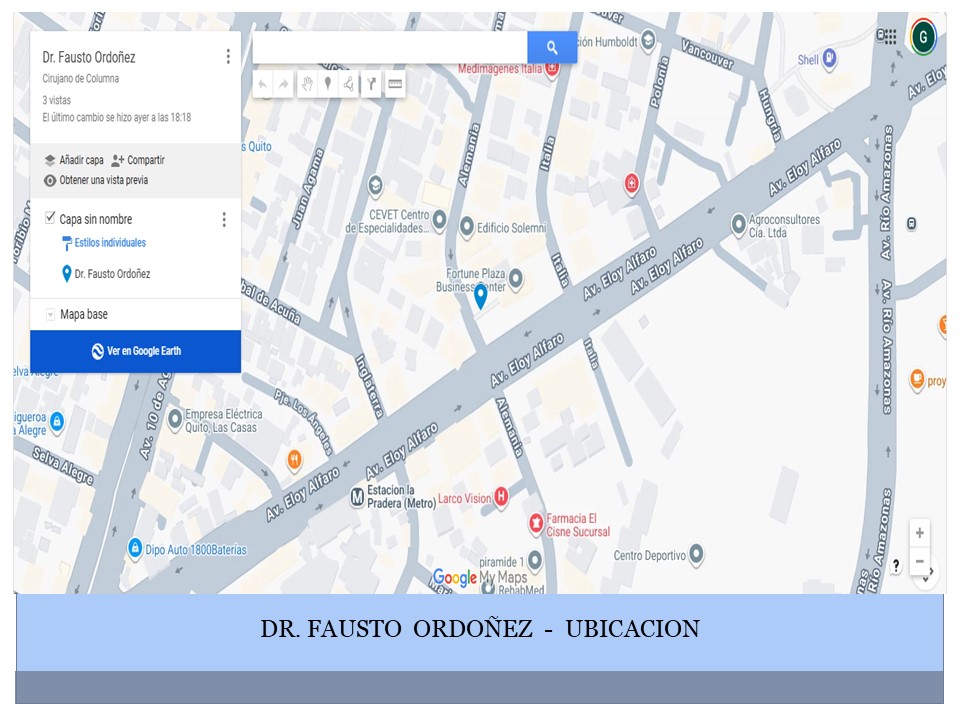Zoom in with the plus button
Image resolution: width=960 pixels, height=720 pixels.
click(x=920, y=533)
